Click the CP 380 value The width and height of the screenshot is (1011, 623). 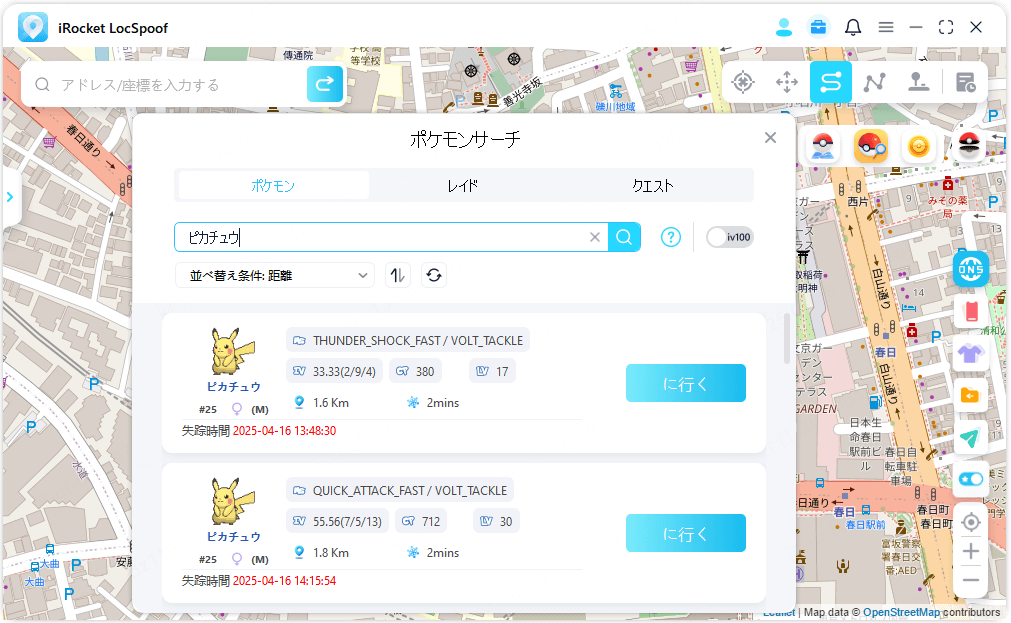pyautogui.click(x=425, y=371)
